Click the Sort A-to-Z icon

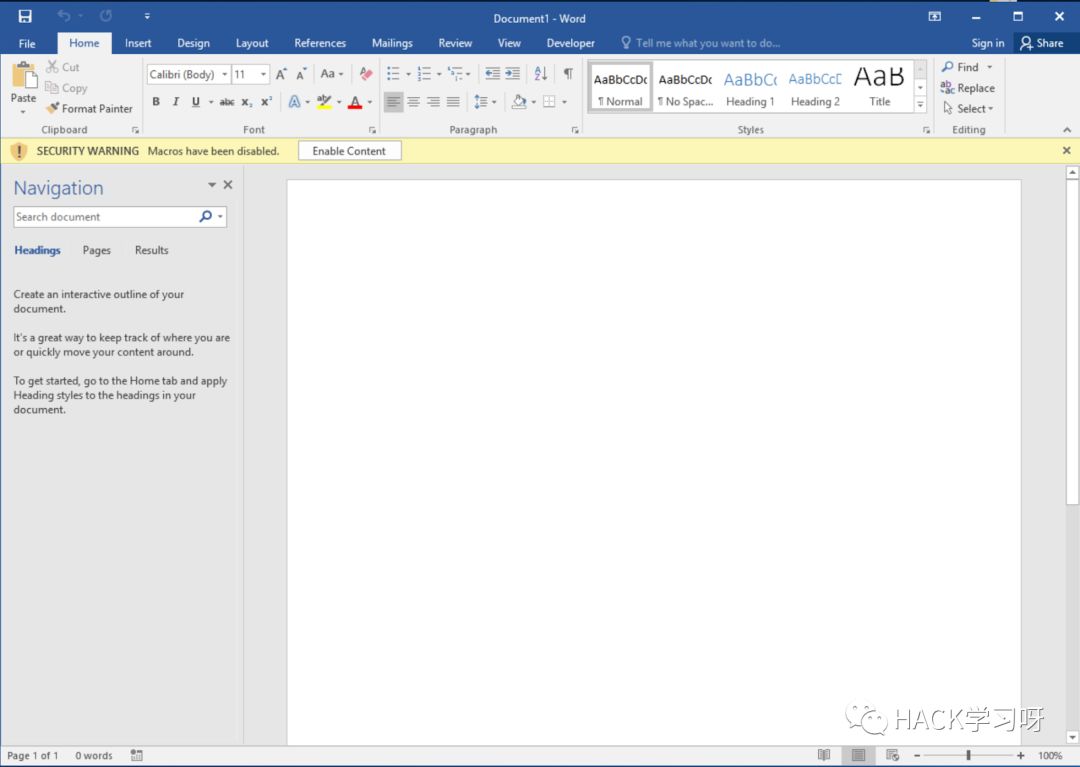(x=541, y=74)
